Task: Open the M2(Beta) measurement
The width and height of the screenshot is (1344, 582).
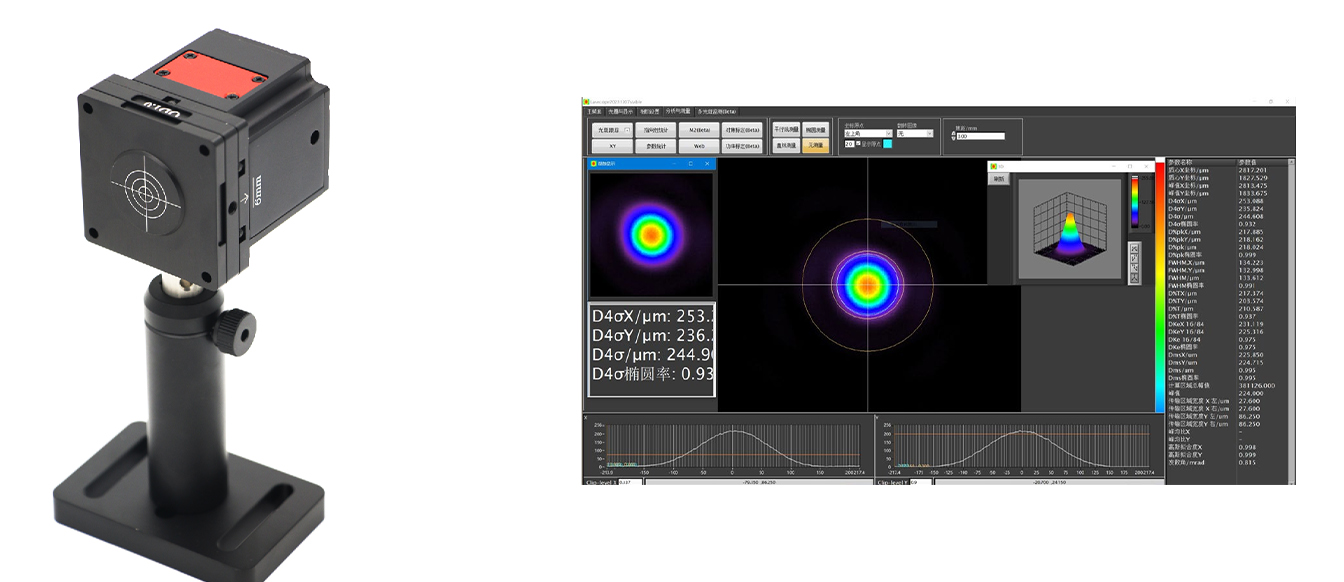Action: click(698, 130)
